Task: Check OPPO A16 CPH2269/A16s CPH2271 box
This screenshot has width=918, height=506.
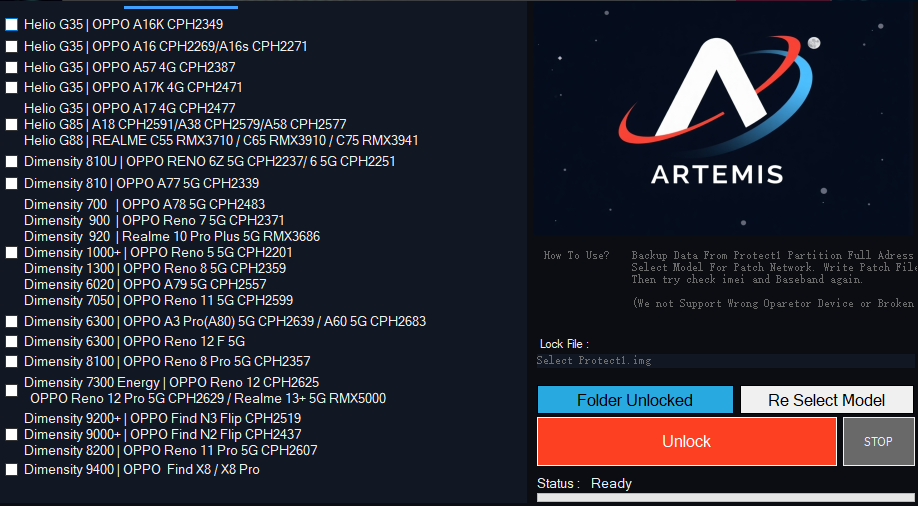Action: 11,46
